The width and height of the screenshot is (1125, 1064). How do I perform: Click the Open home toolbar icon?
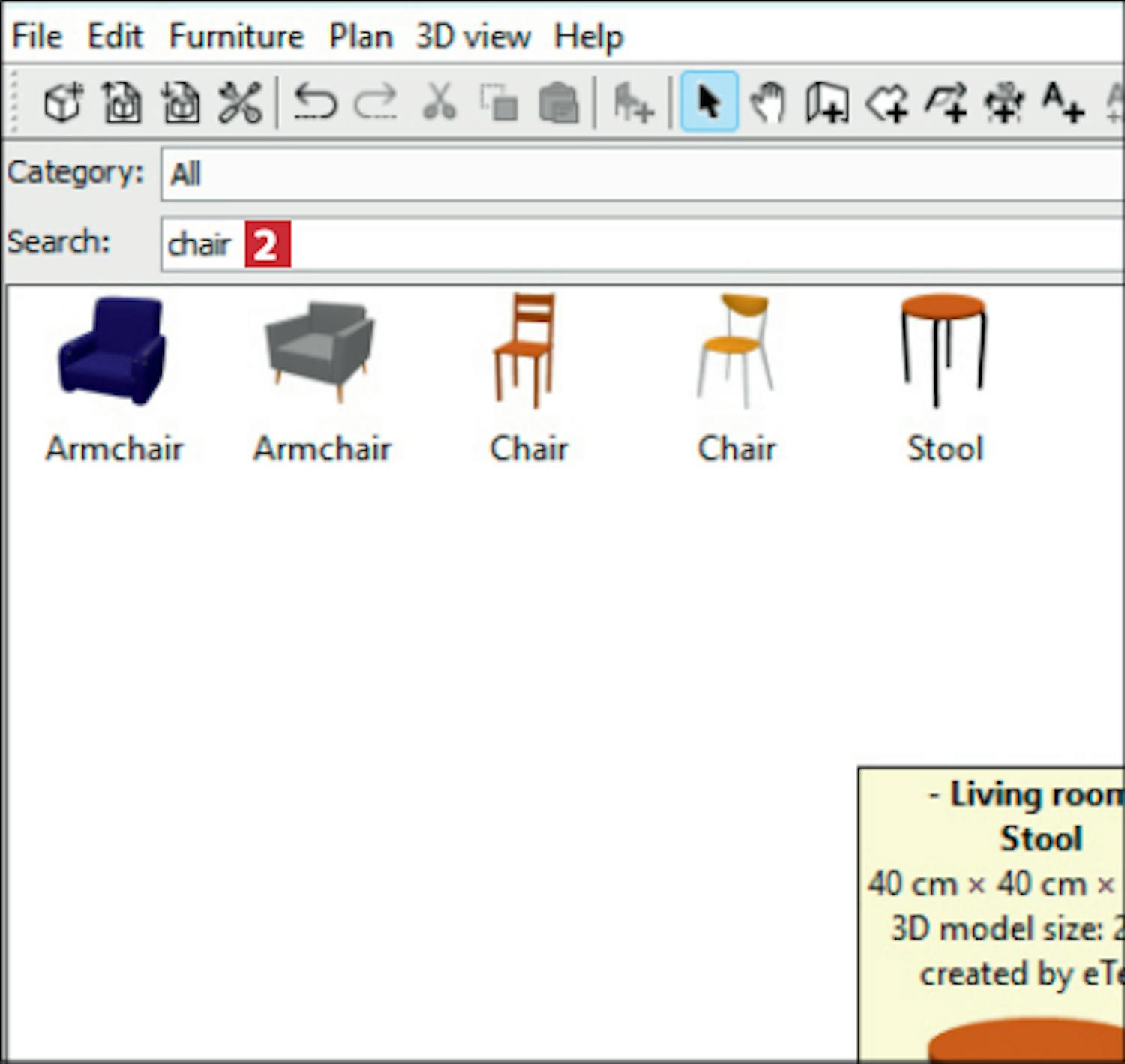point(121,102)
